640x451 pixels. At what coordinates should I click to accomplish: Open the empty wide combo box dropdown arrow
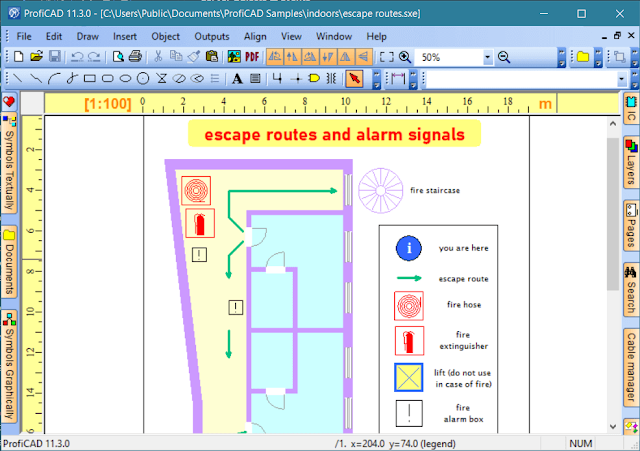(x=622, y=79)
